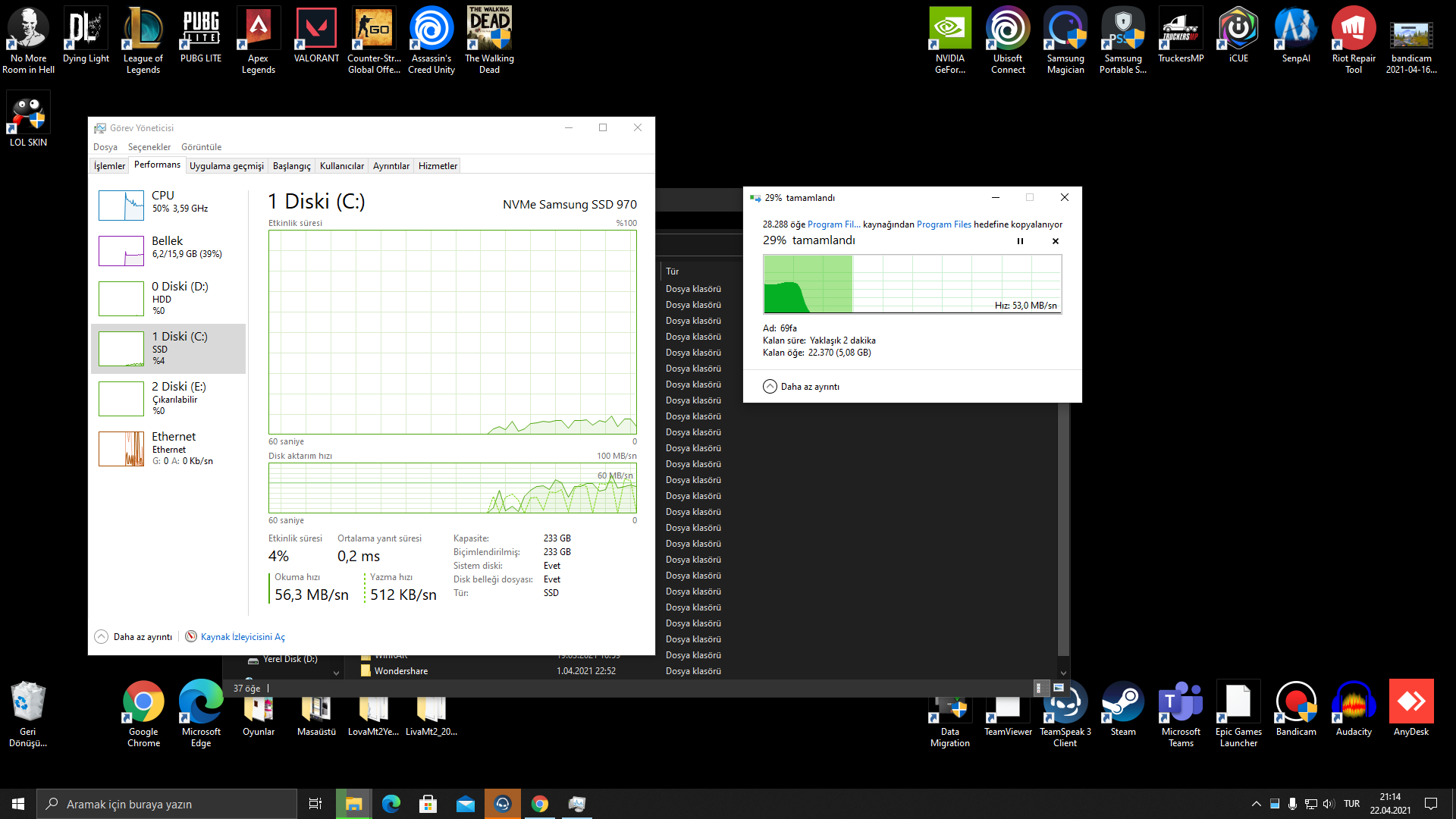Screen dimensions: 1456x819
Task: Switch to Başlangıç tab
Action: [292, 166]
